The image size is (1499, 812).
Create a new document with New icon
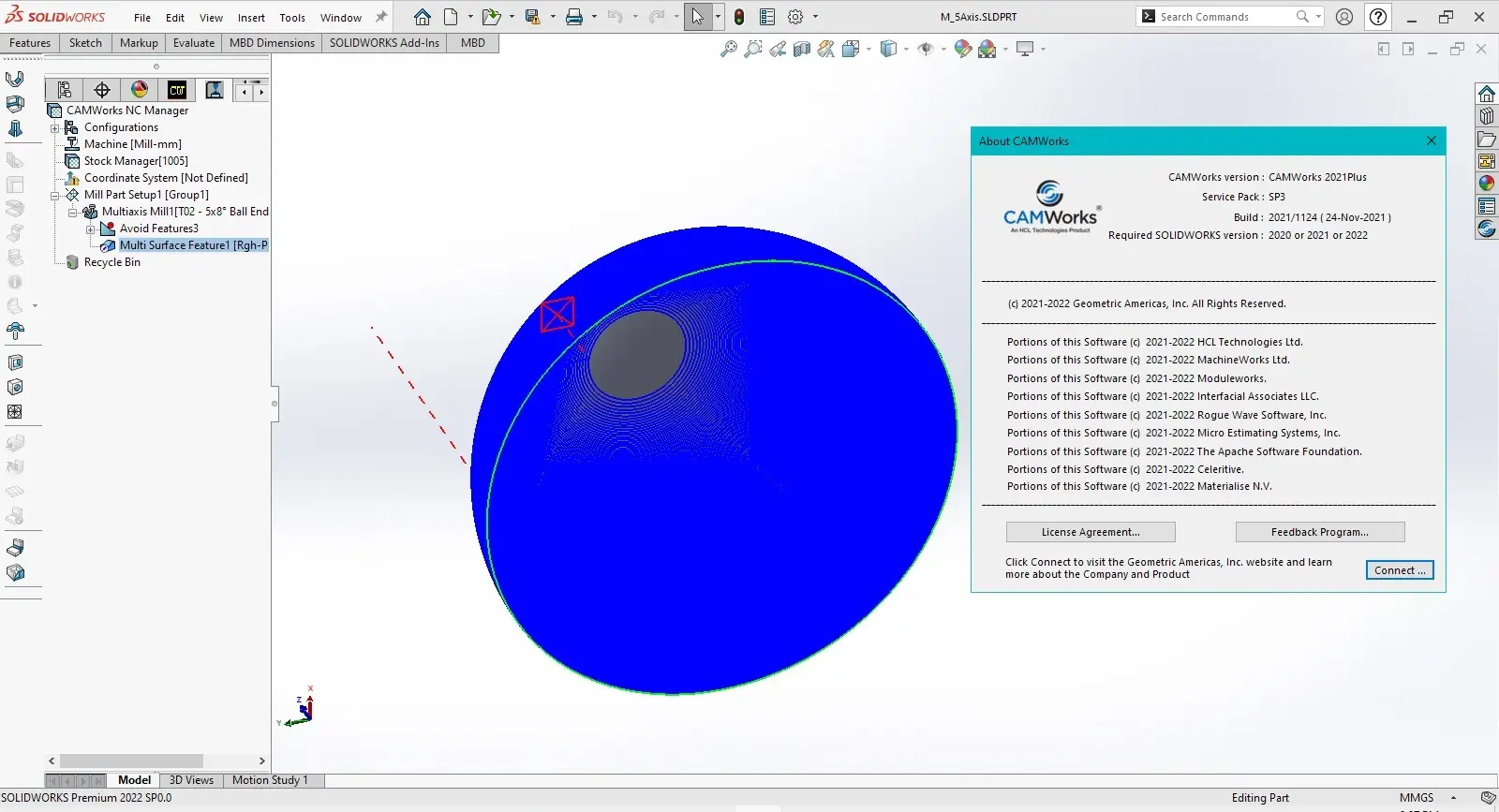pos(451,17)
